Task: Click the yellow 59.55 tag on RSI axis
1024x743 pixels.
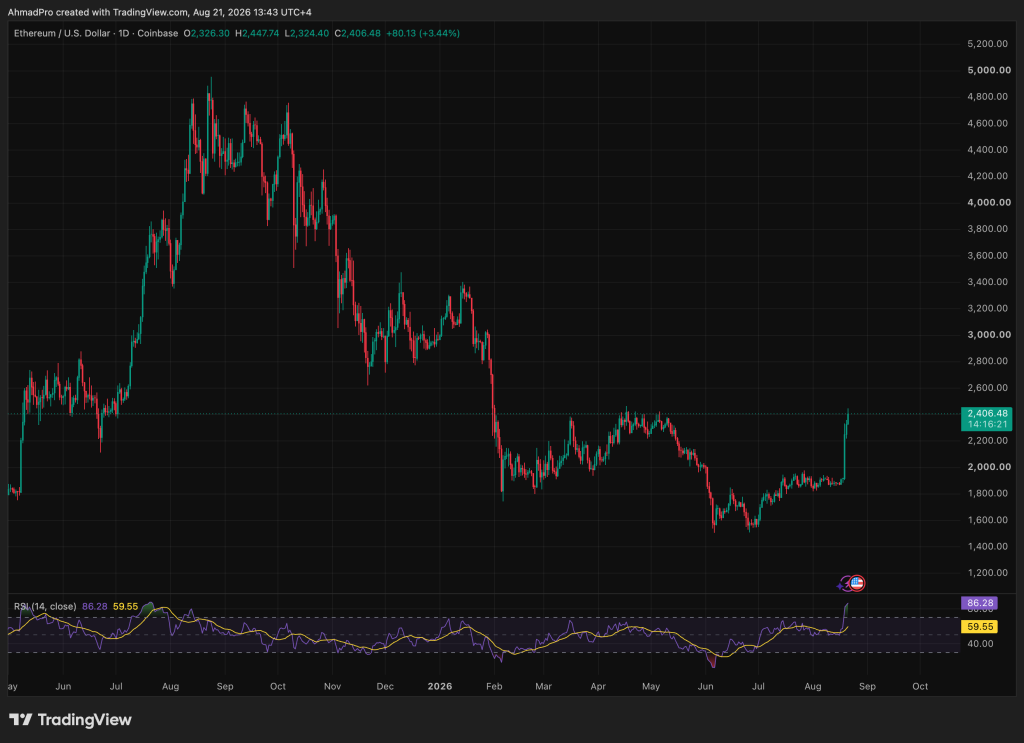Action: point(980,627)
